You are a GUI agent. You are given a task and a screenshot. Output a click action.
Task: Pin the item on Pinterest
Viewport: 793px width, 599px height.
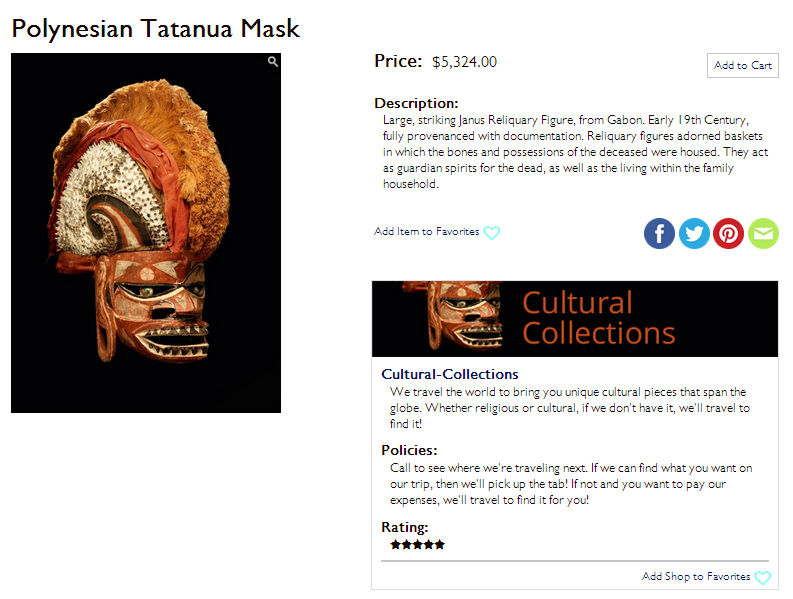click(728, 233)
